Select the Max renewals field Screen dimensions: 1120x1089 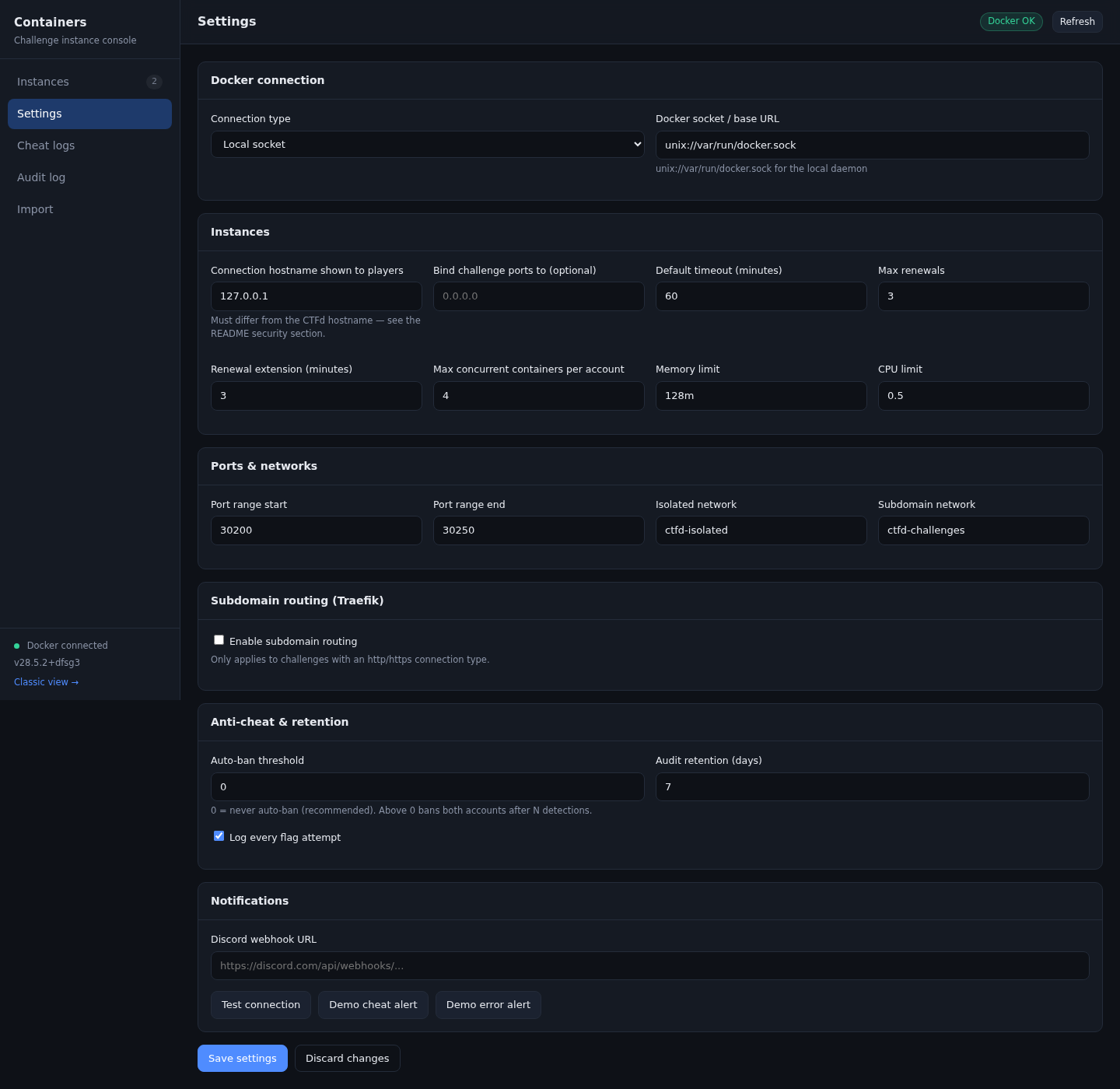(x=984, y=296)
